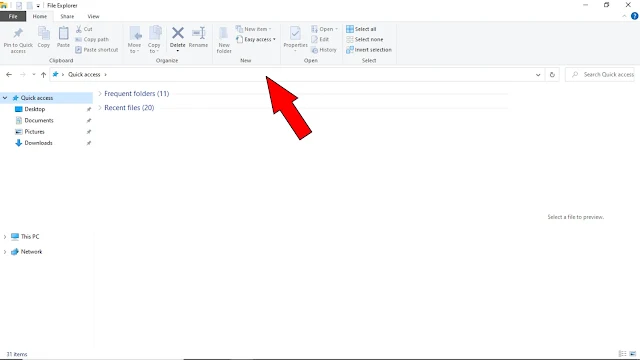Expand Network in navigation pane
The height and width of the screenshot is (360, 640).
(5, 252)
